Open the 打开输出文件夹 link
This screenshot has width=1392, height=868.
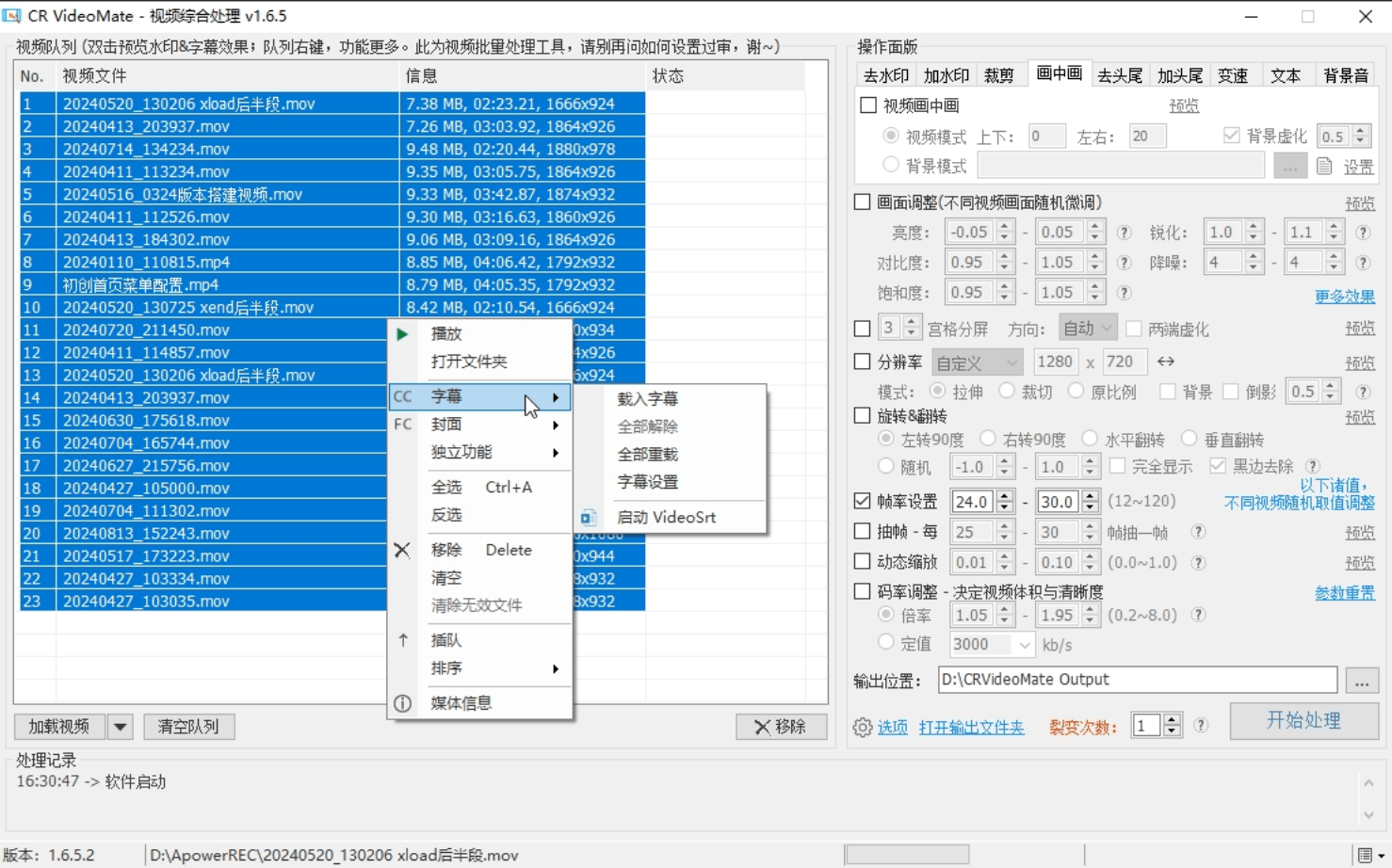[971, 728]
